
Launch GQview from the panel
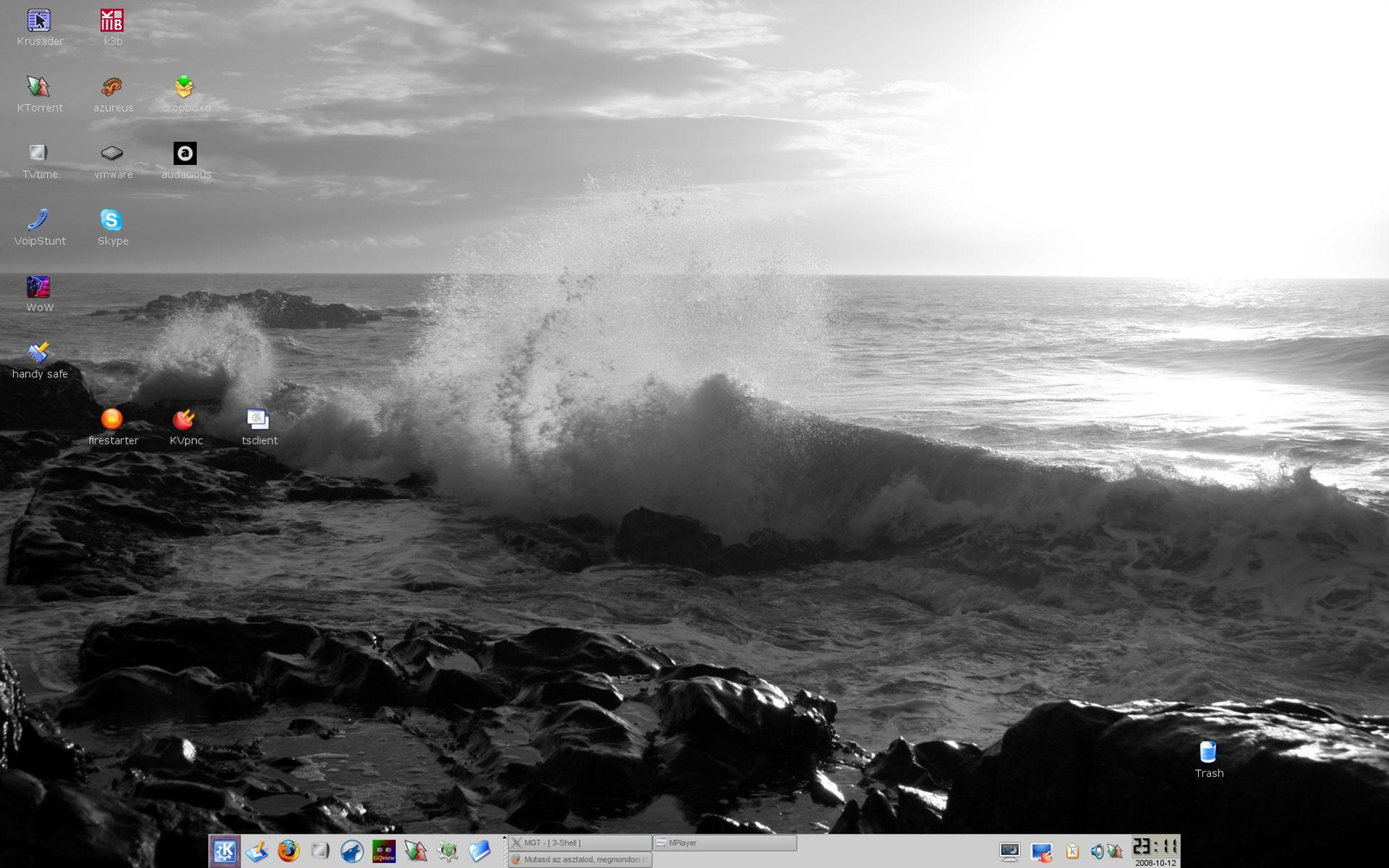click(384, 852)
